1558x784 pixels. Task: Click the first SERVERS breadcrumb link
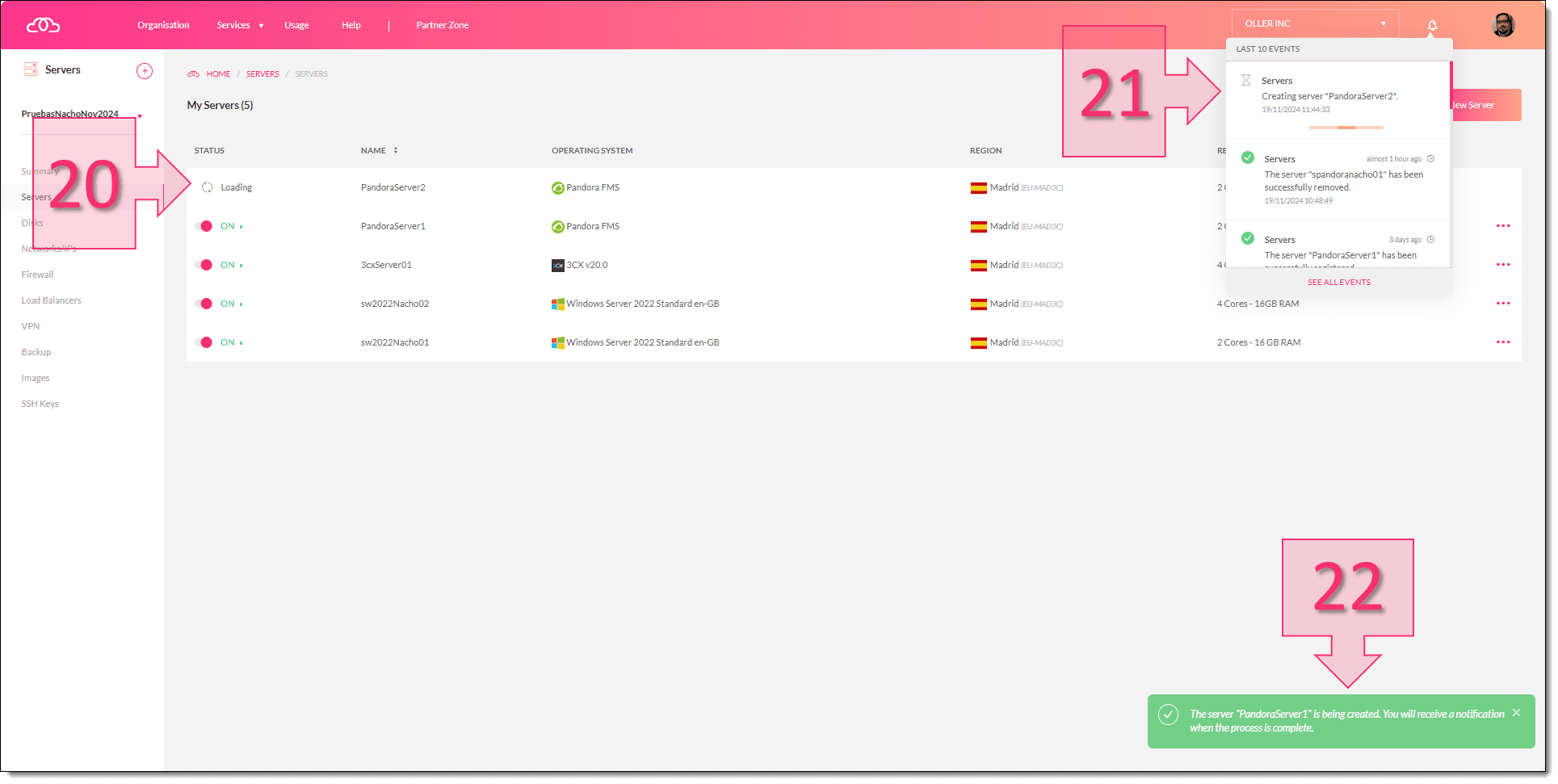[x=262, y=74]
